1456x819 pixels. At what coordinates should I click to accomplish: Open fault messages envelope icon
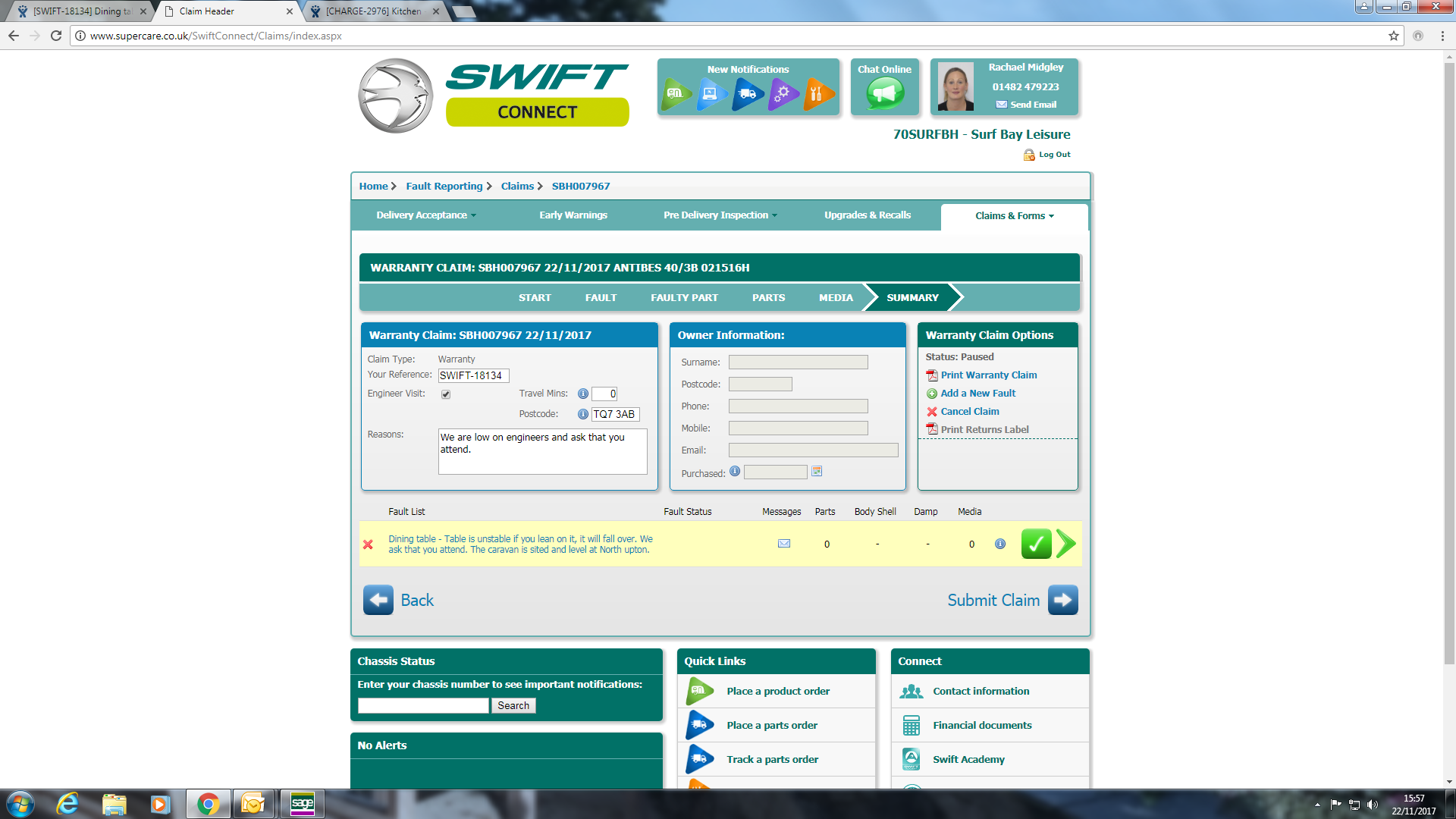point(784,544)
